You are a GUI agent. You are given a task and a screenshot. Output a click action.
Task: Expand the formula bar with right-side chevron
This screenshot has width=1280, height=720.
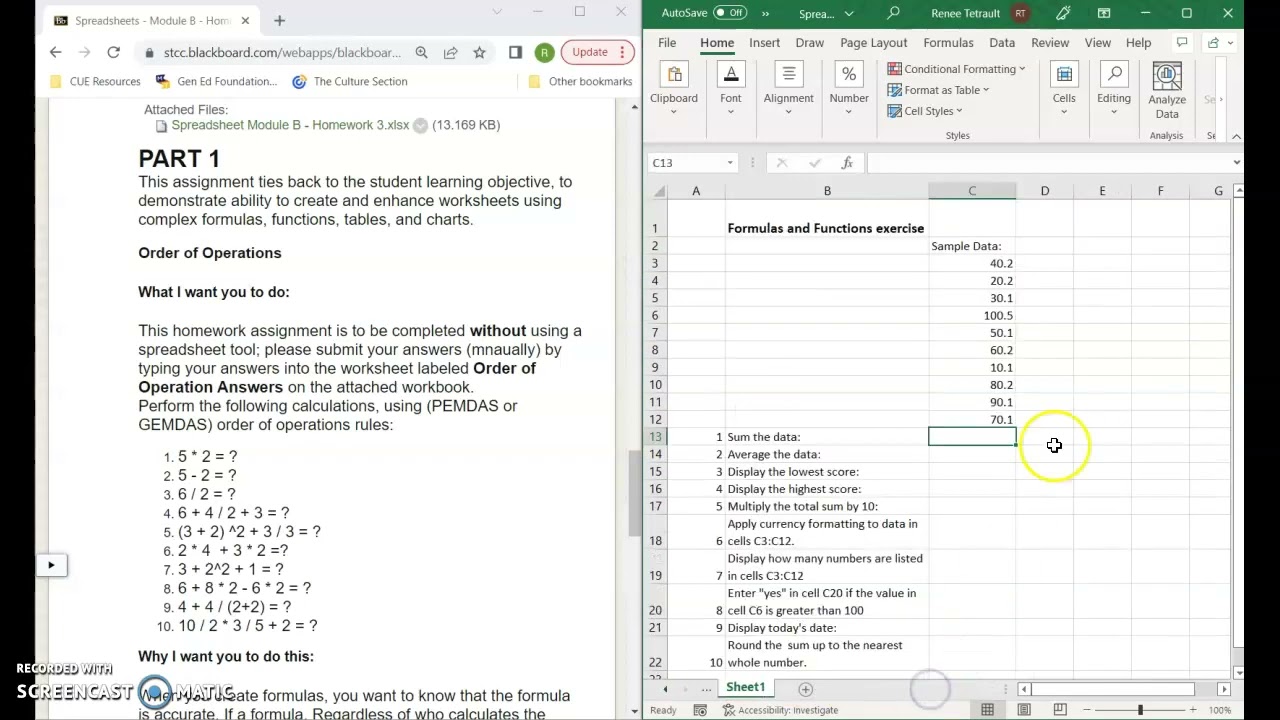point(1236,163)
